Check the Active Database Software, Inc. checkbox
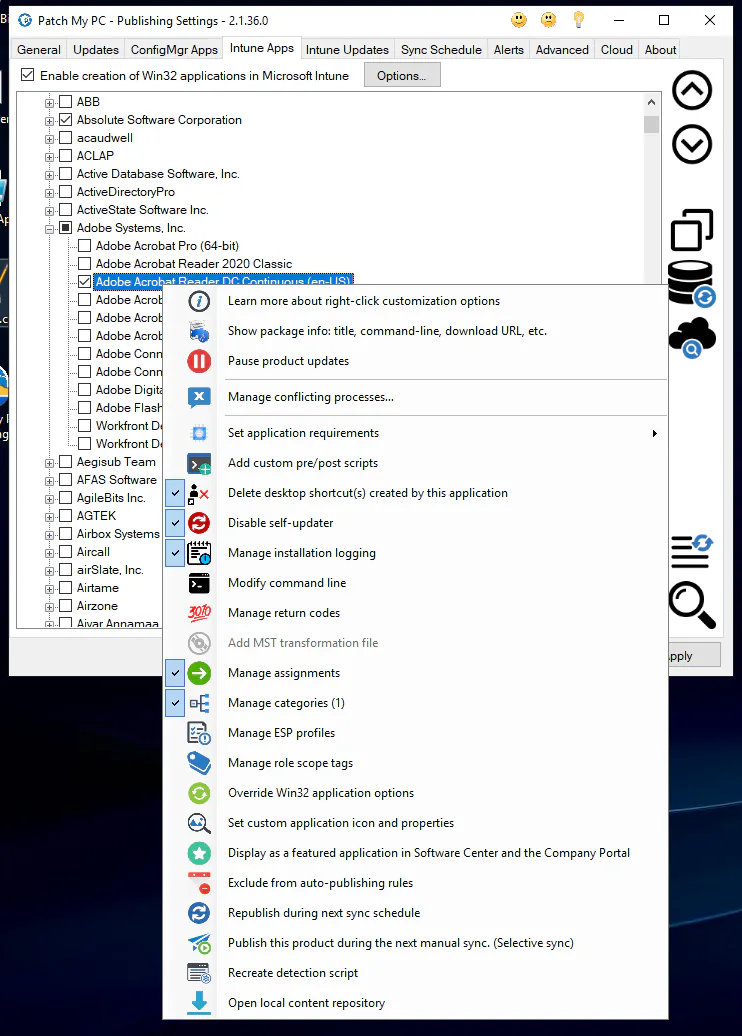742x1036 pixels. coord(65,174)
